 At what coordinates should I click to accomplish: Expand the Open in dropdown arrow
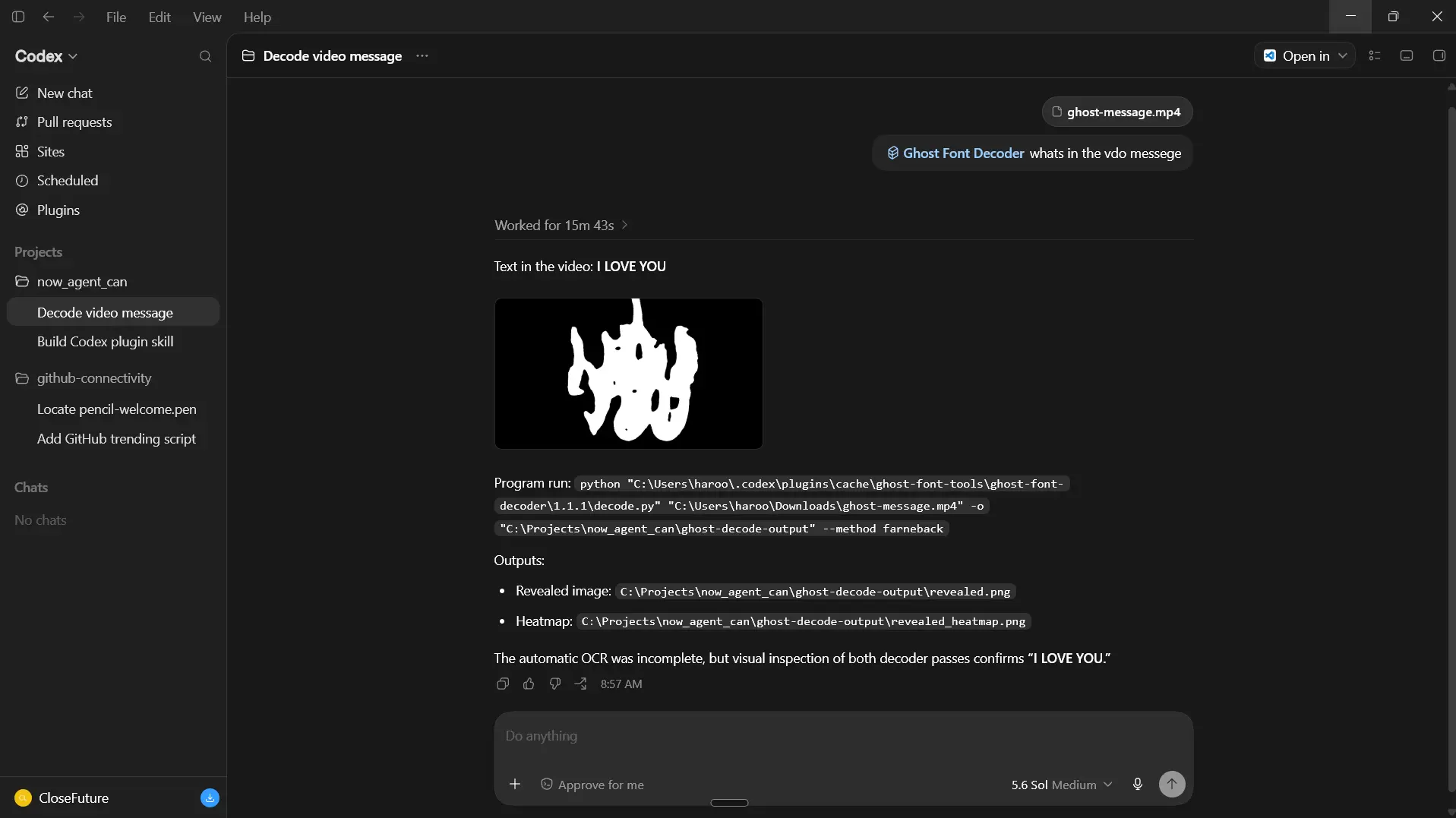(1343, 55)
